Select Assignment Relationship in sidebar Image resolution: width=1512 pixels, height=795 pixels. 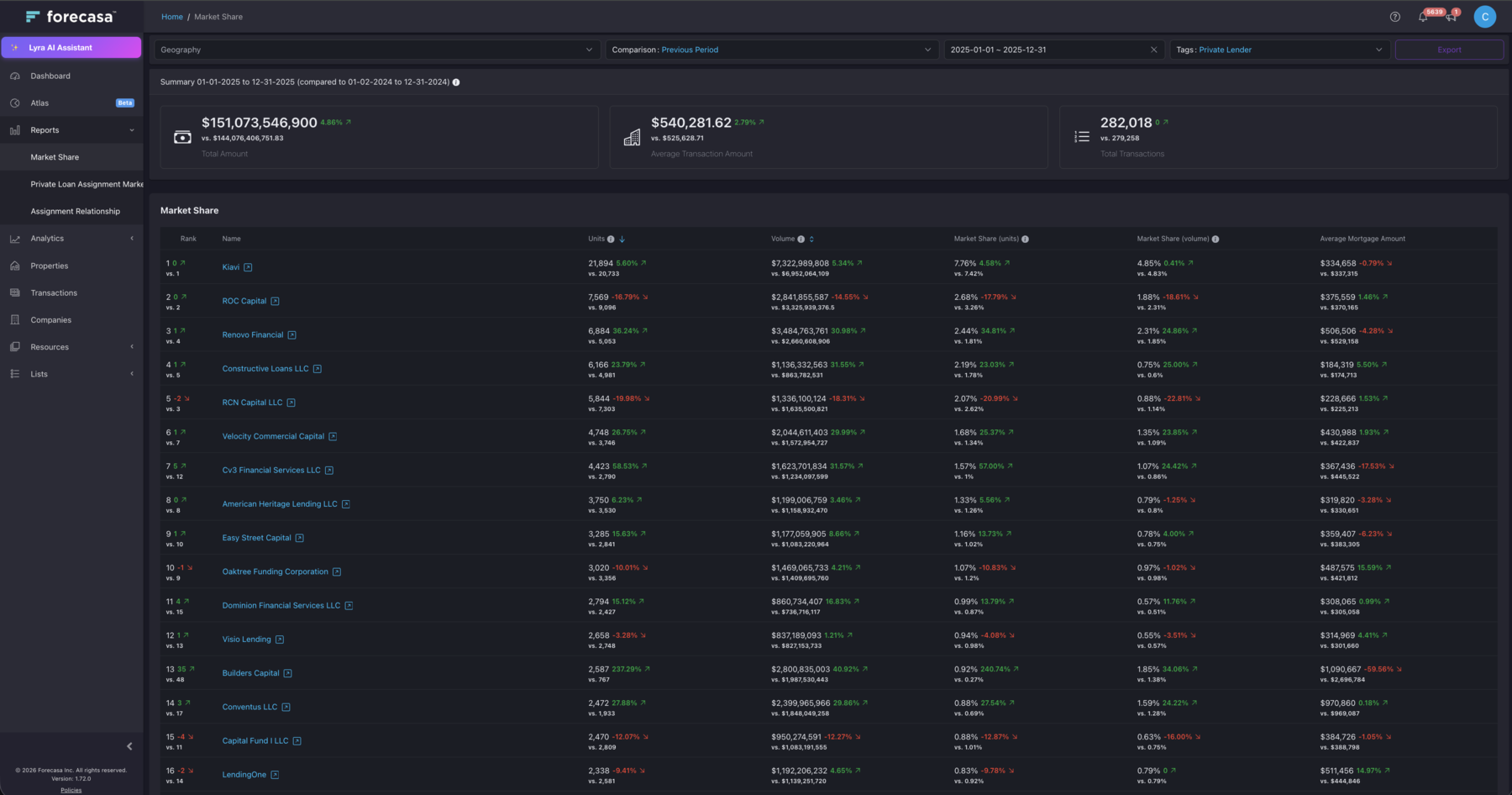[x=76, y=212]
